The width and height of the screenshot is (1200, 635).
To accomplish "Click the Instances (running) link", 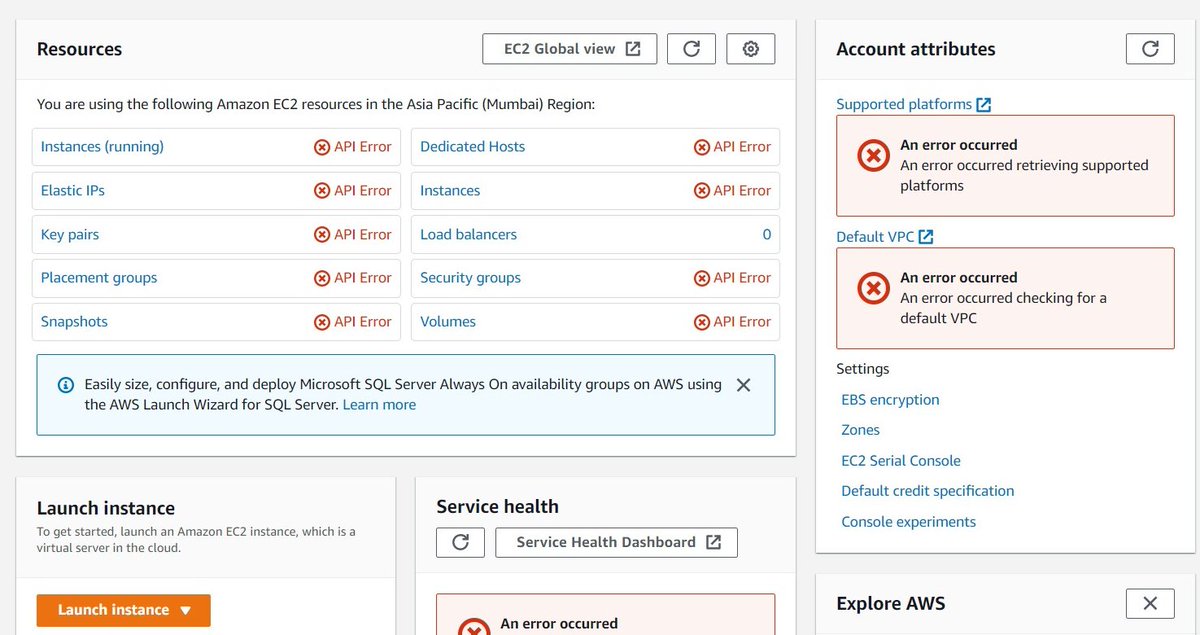I will (x=102, y=146).
